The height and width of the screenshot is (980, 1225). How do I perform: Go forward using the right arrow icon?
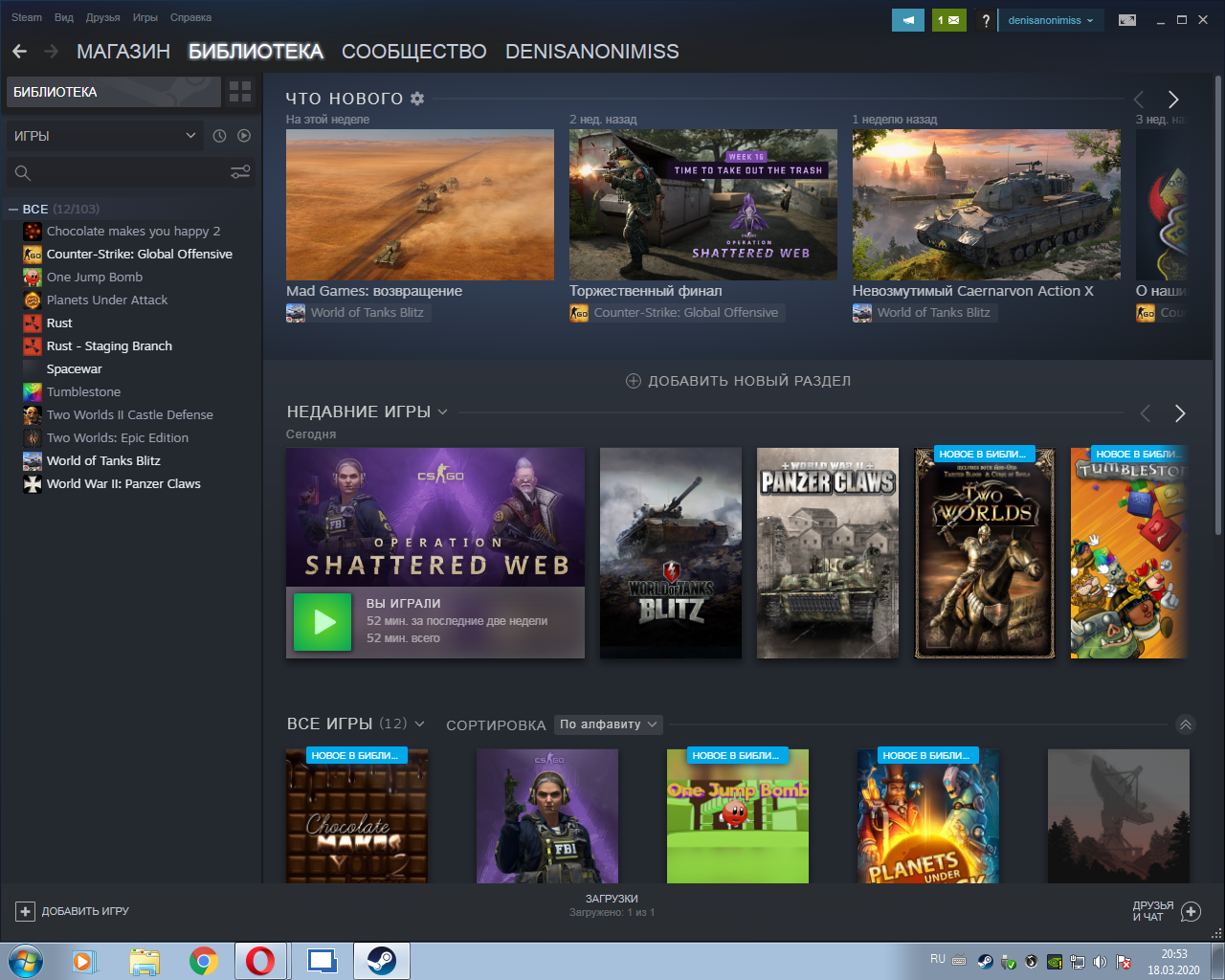pyautogui.click(x=51, y=52)
